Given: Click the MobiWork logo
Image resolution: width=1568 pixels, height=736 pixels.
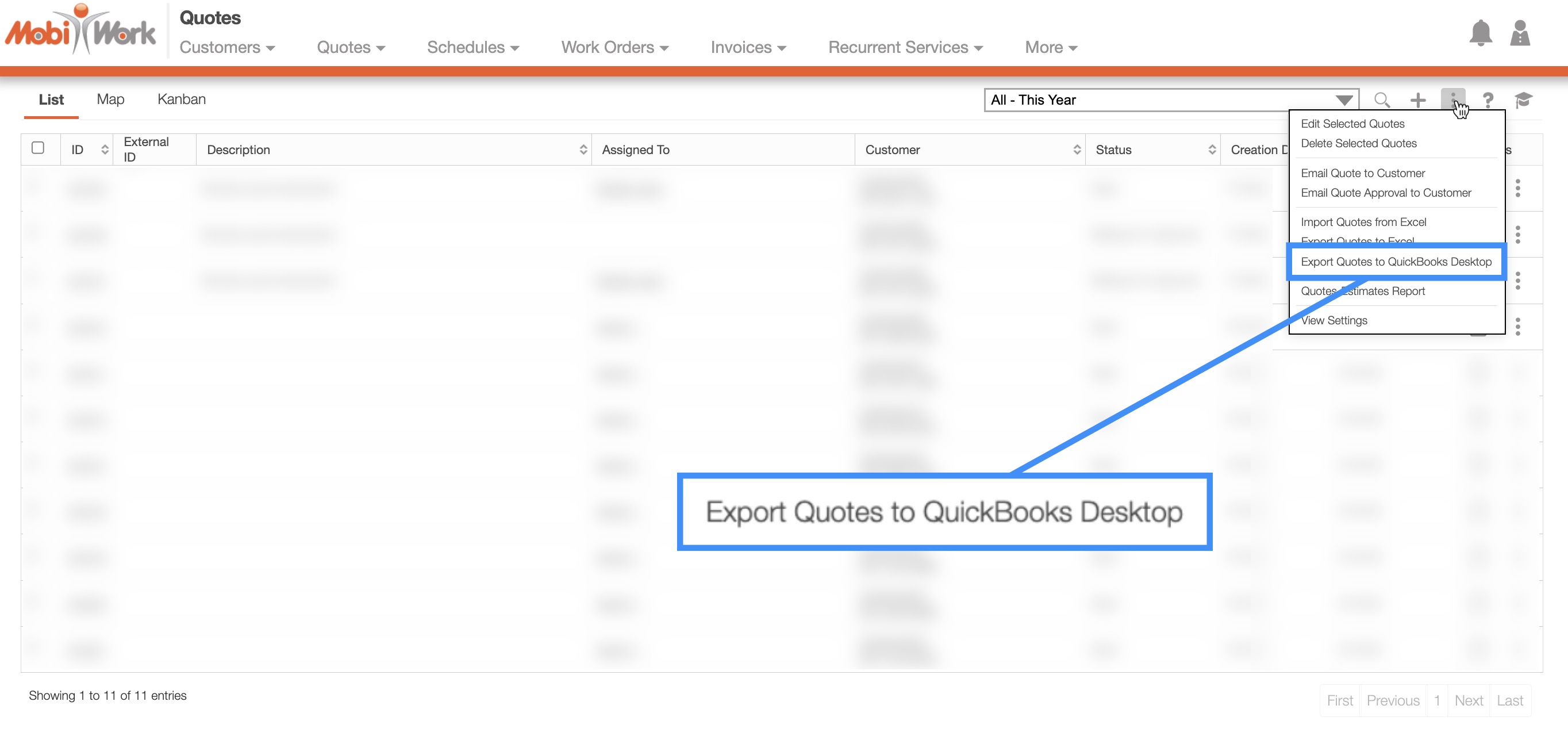Looking at the screenshot, I should pyautogui.click(x=80, y=30).
